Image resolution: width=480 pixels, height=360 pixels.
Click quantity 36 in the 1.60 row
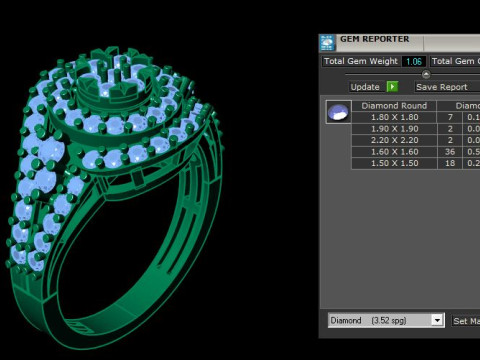[x=450, y=152]
